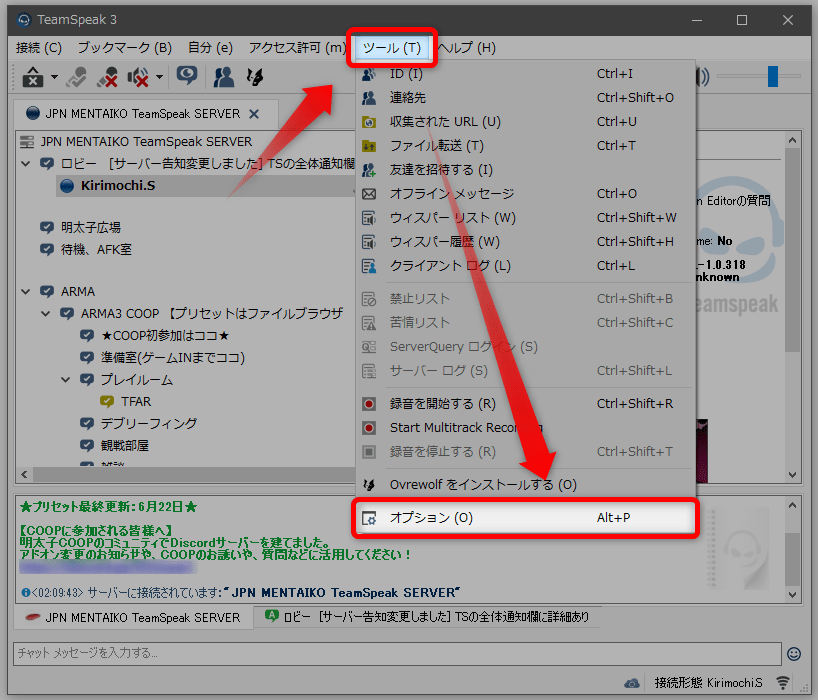Select the デブリーフィング channel
This screenshot has height=700, width=818.
[149, 424]
